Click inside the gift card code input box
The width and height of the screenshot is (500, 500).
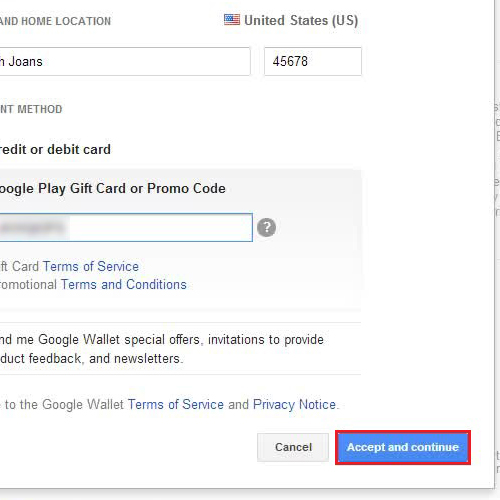pos(126,227)
